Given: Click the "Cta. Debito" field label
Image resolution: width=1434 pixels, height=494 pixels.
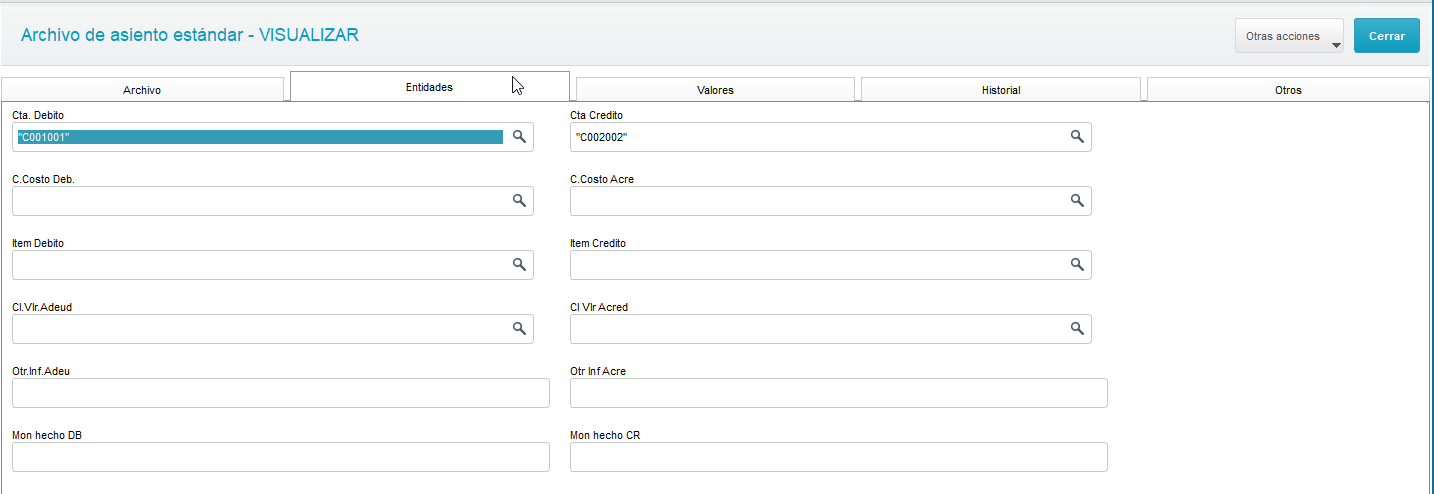Looking at the screenshot, I should 38,115.
